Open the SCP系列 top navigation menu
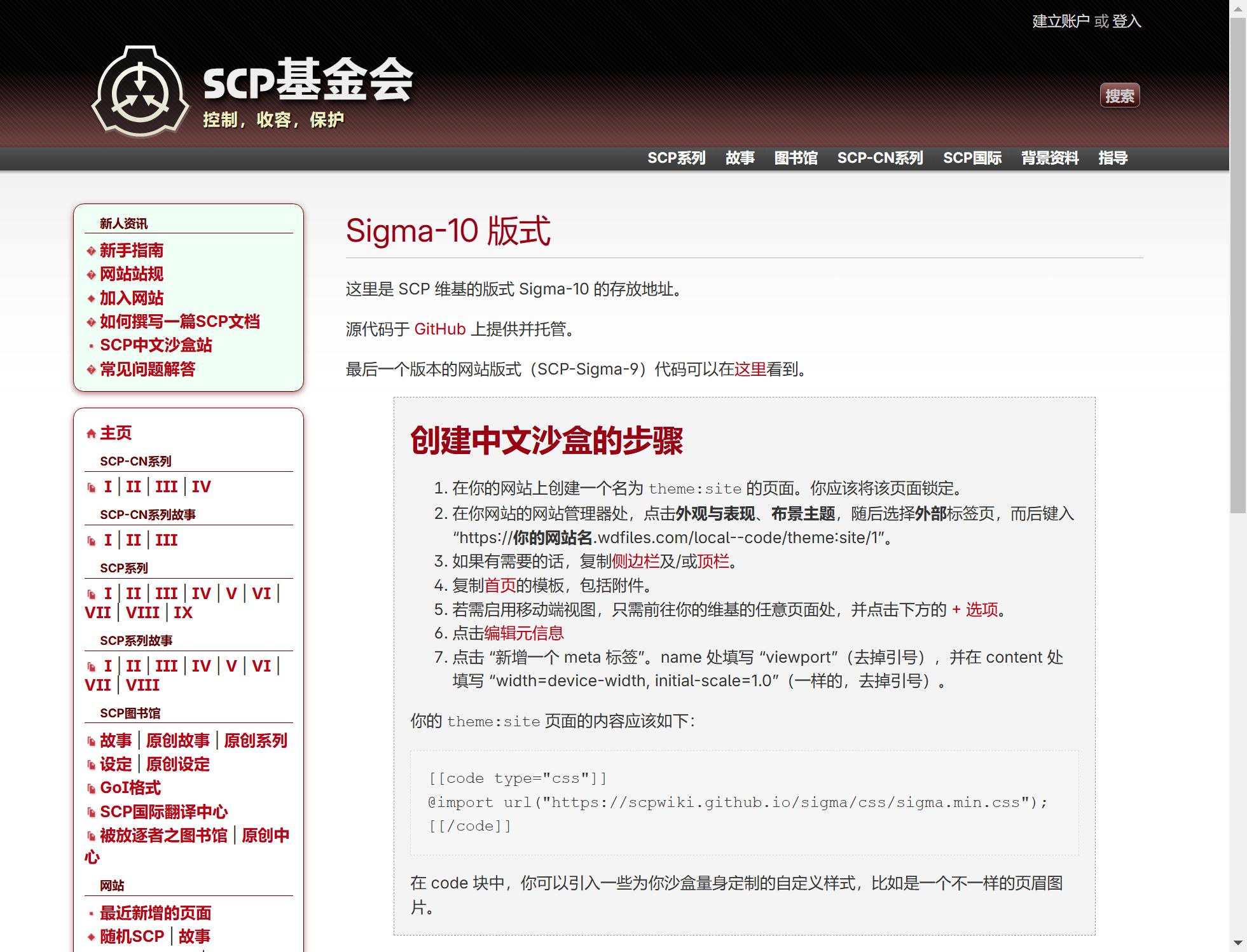1247x952 pixels. click(x=676, y=158)
